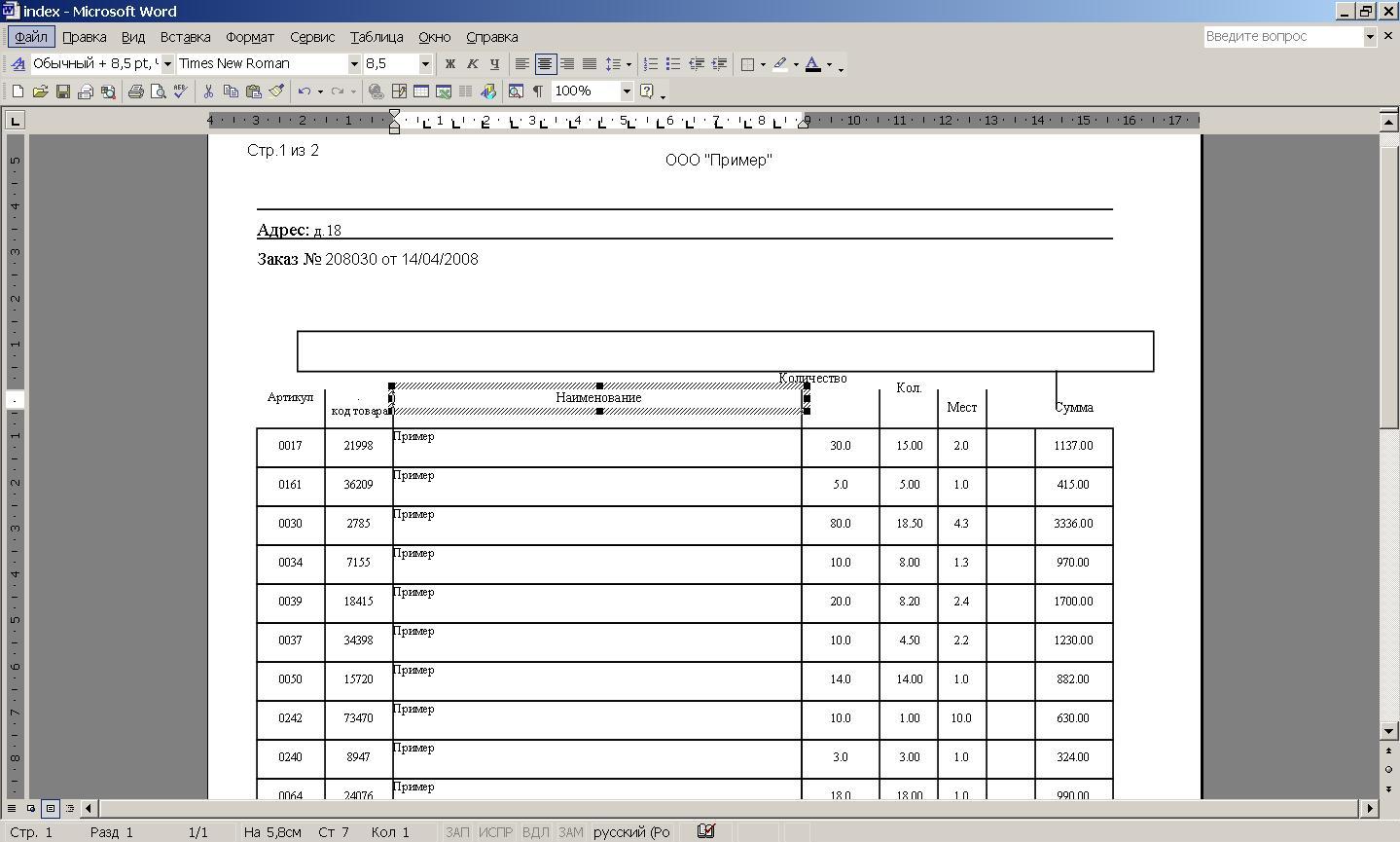Insert a table using the toolbar icon

coord(421,92)
